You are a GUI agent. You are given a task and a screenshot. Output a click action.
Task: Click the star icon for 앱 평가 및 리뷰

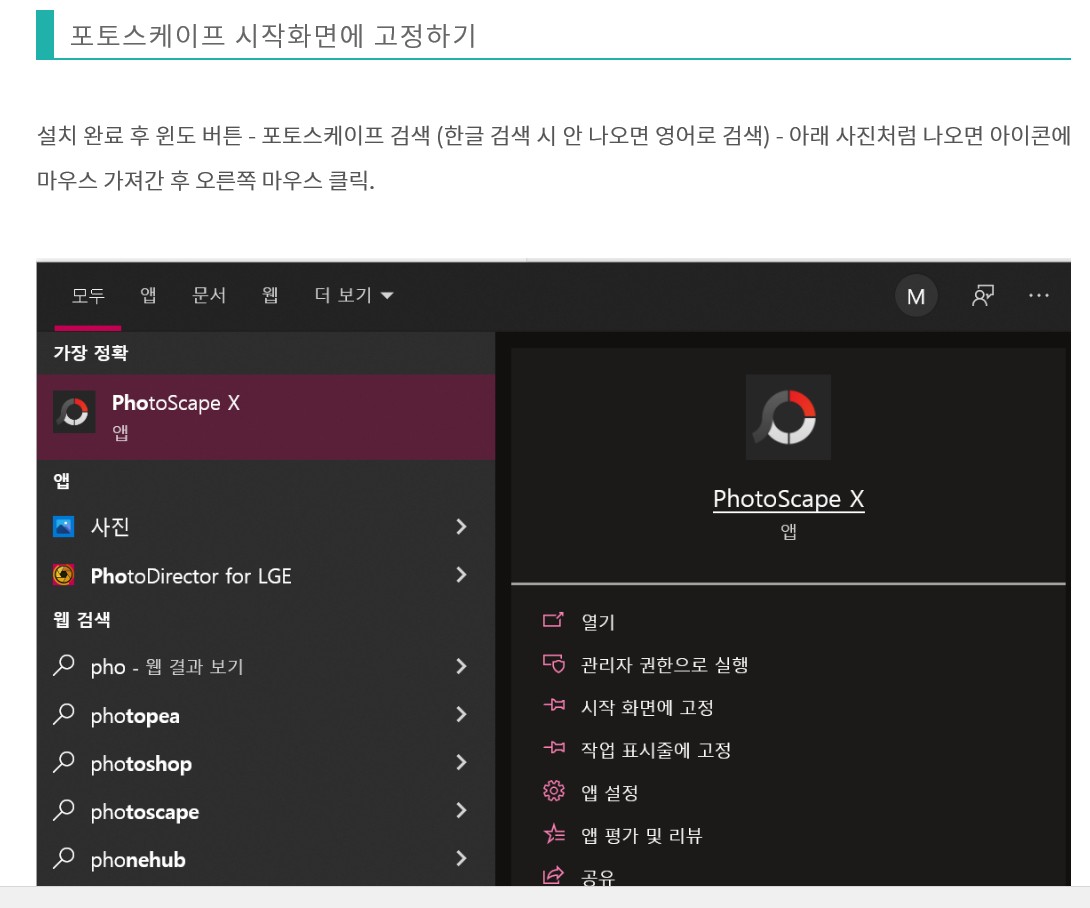tap(554, 833)
